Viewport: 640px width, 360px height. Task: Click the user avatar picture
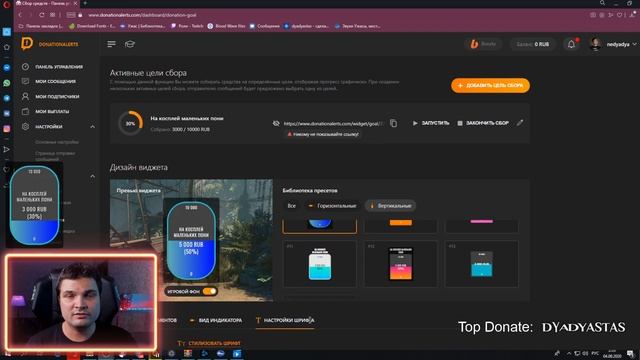point(596,44)
